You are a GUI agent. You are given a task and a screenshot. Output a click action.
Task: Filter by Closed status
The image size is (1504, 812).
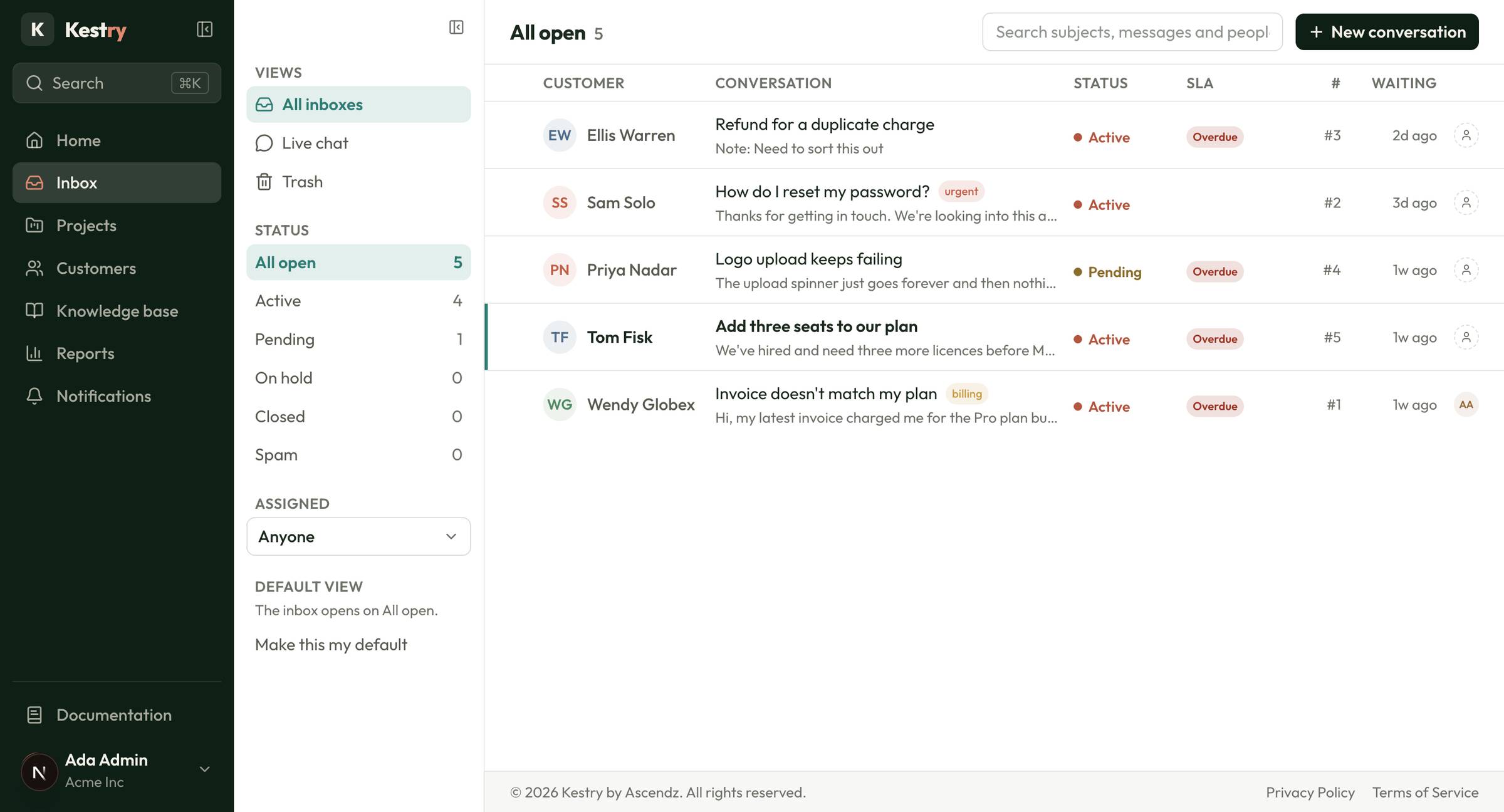(358, 417)
